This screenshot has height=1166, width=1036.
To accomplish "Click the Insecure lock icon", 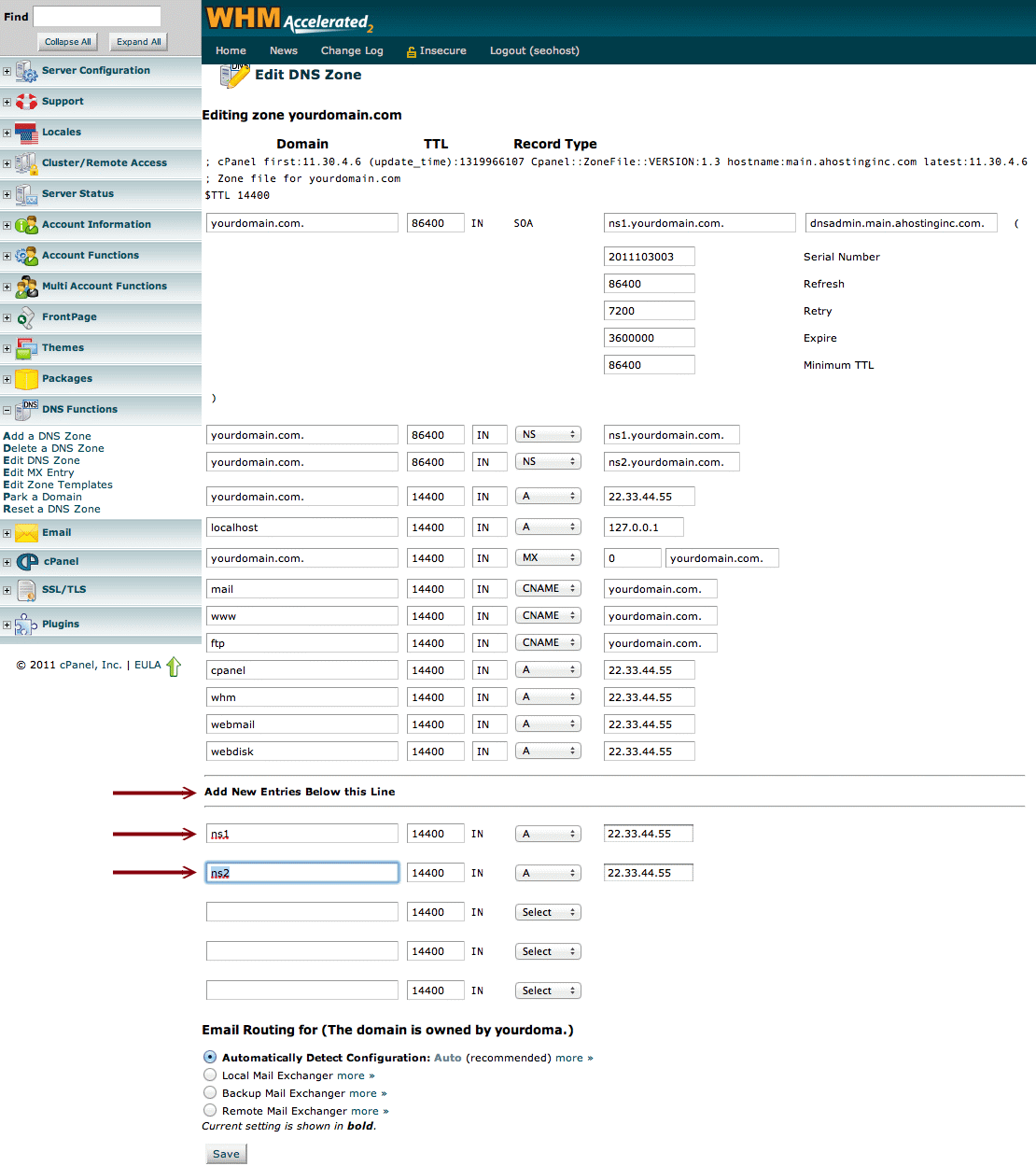I will (411, 52).
